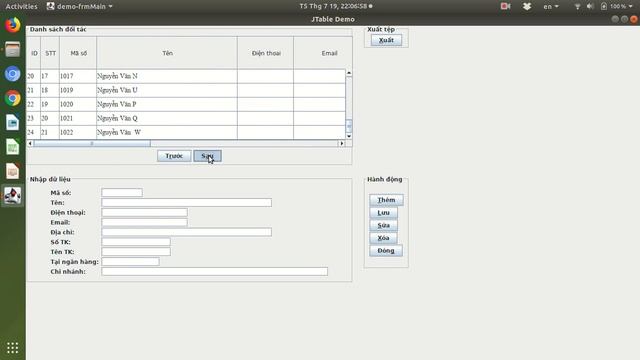Open the Dropbox tray icon
The image size is (640, 360).
tap(527, 6)
